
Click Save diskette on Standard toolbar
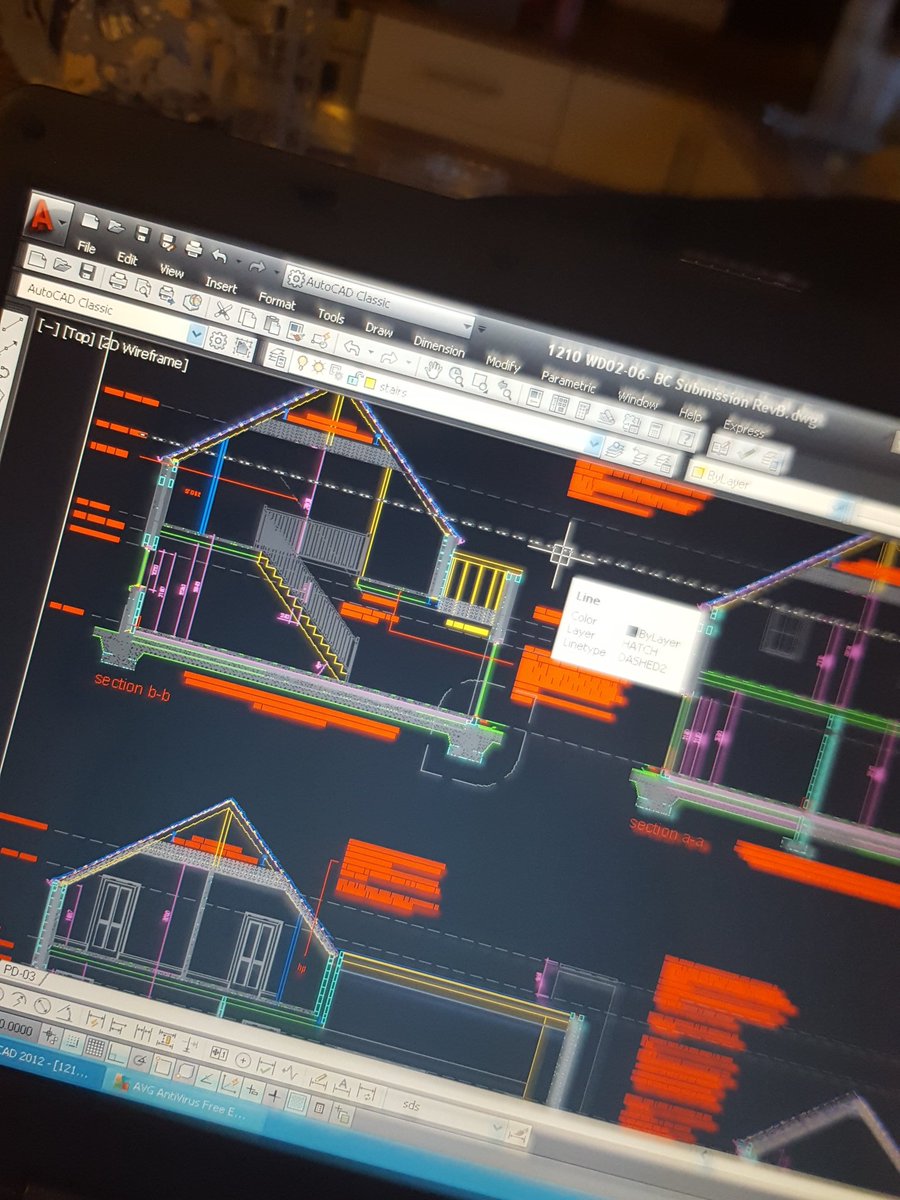[x=88, y=271]
